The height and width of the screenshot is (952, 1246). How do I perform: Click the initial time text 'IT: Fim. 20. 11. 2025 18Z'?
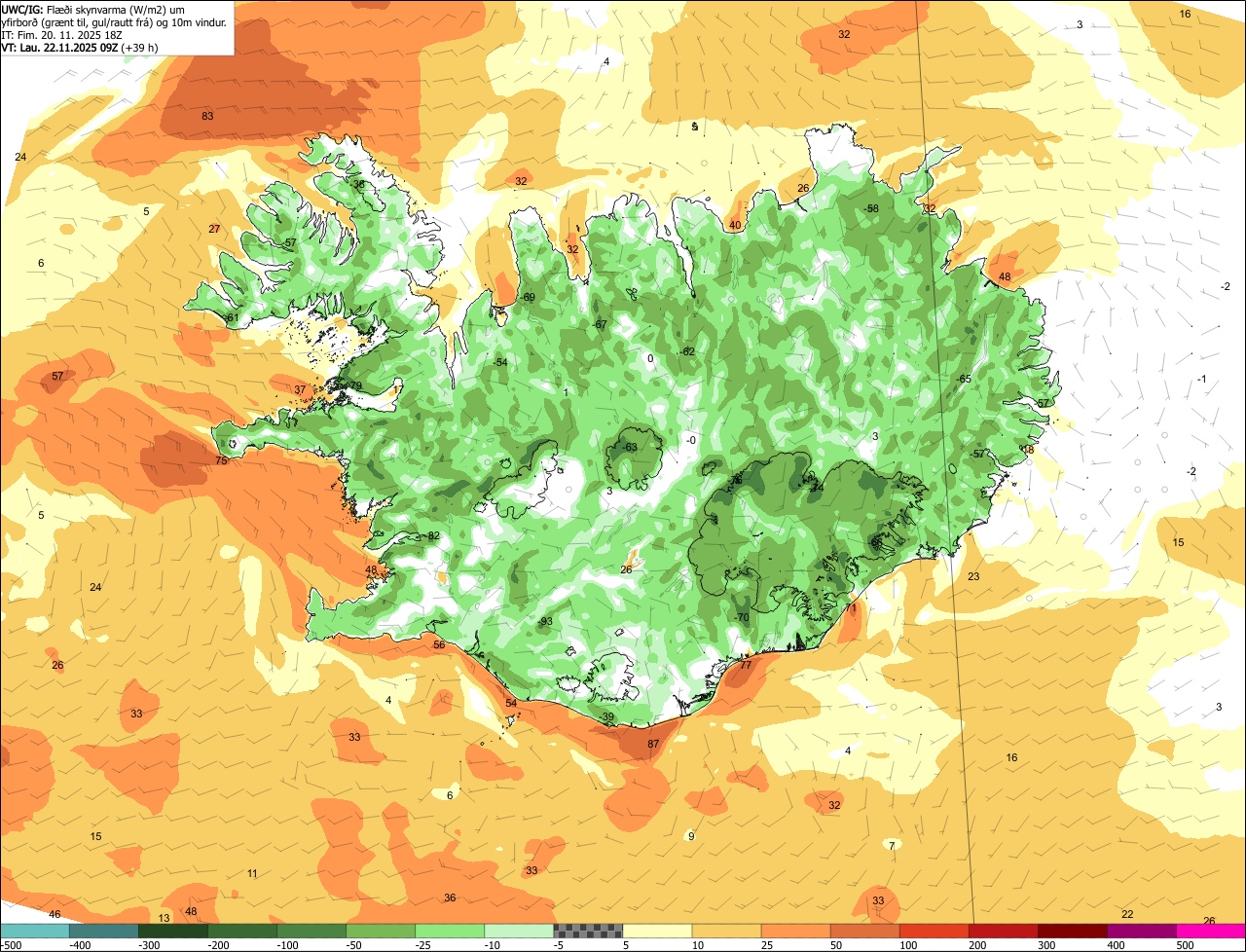click(x=60, y=34)
